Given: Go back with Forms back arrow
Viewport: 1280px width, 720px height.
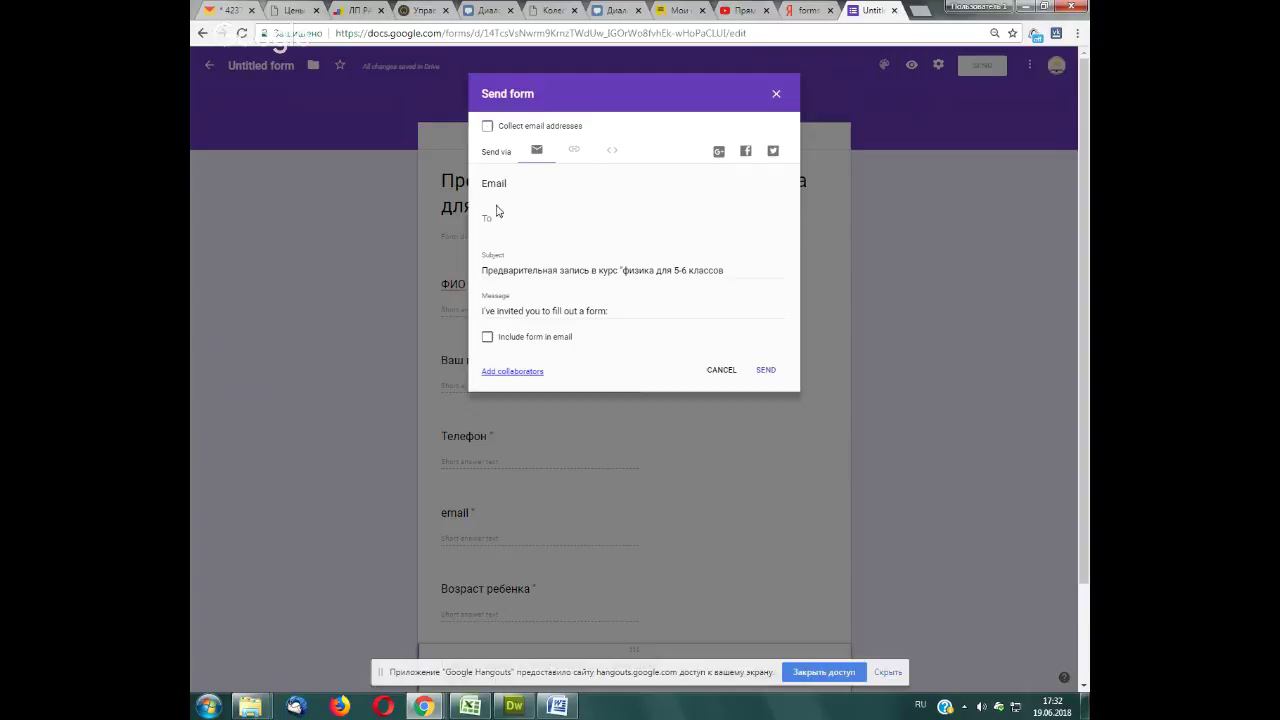Looking at the screenshot, I should pos(209,65).
